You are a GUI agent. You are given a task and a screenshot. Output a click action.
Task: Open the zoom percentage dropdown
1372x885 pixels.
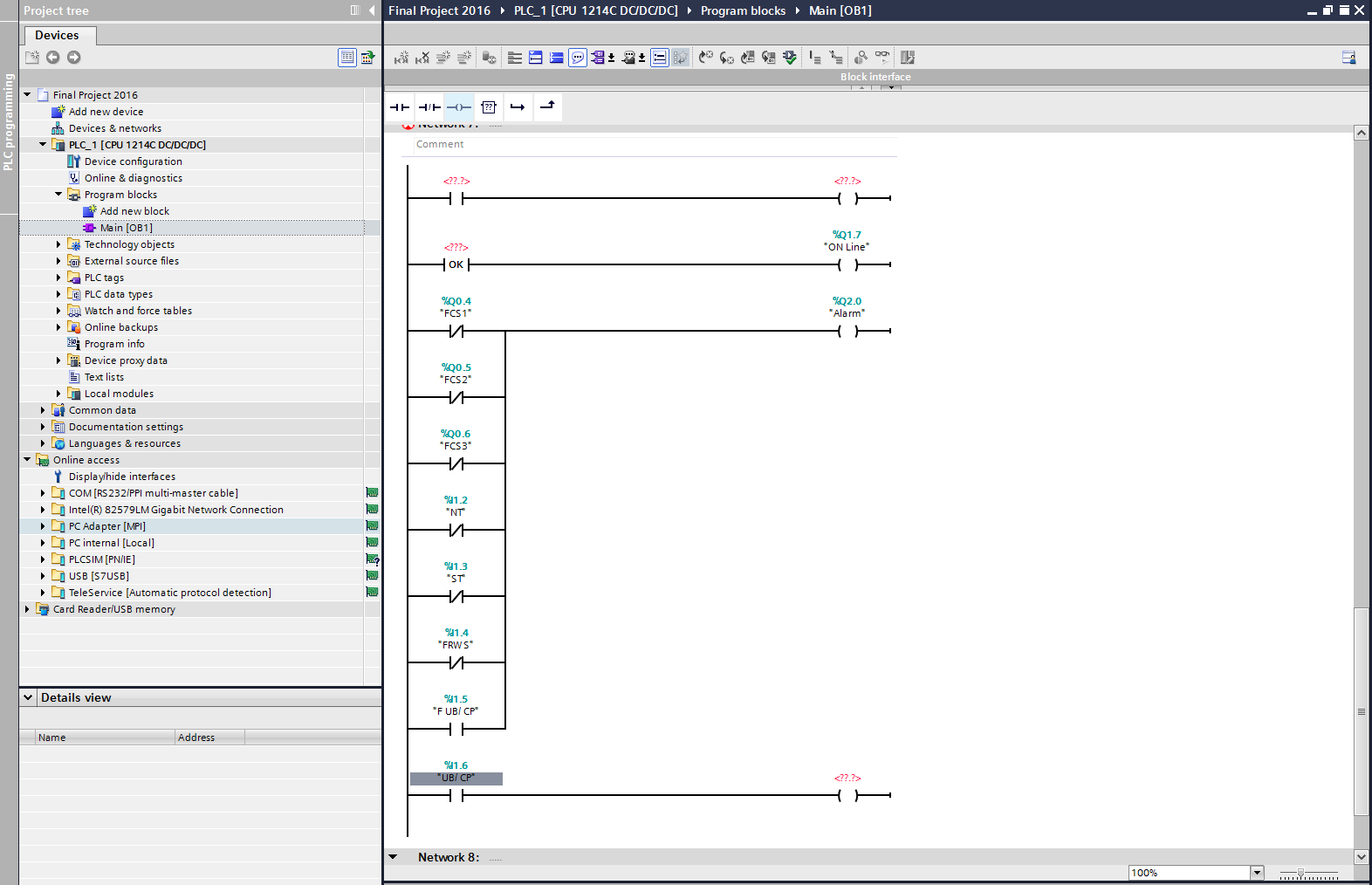(1257, 873)
